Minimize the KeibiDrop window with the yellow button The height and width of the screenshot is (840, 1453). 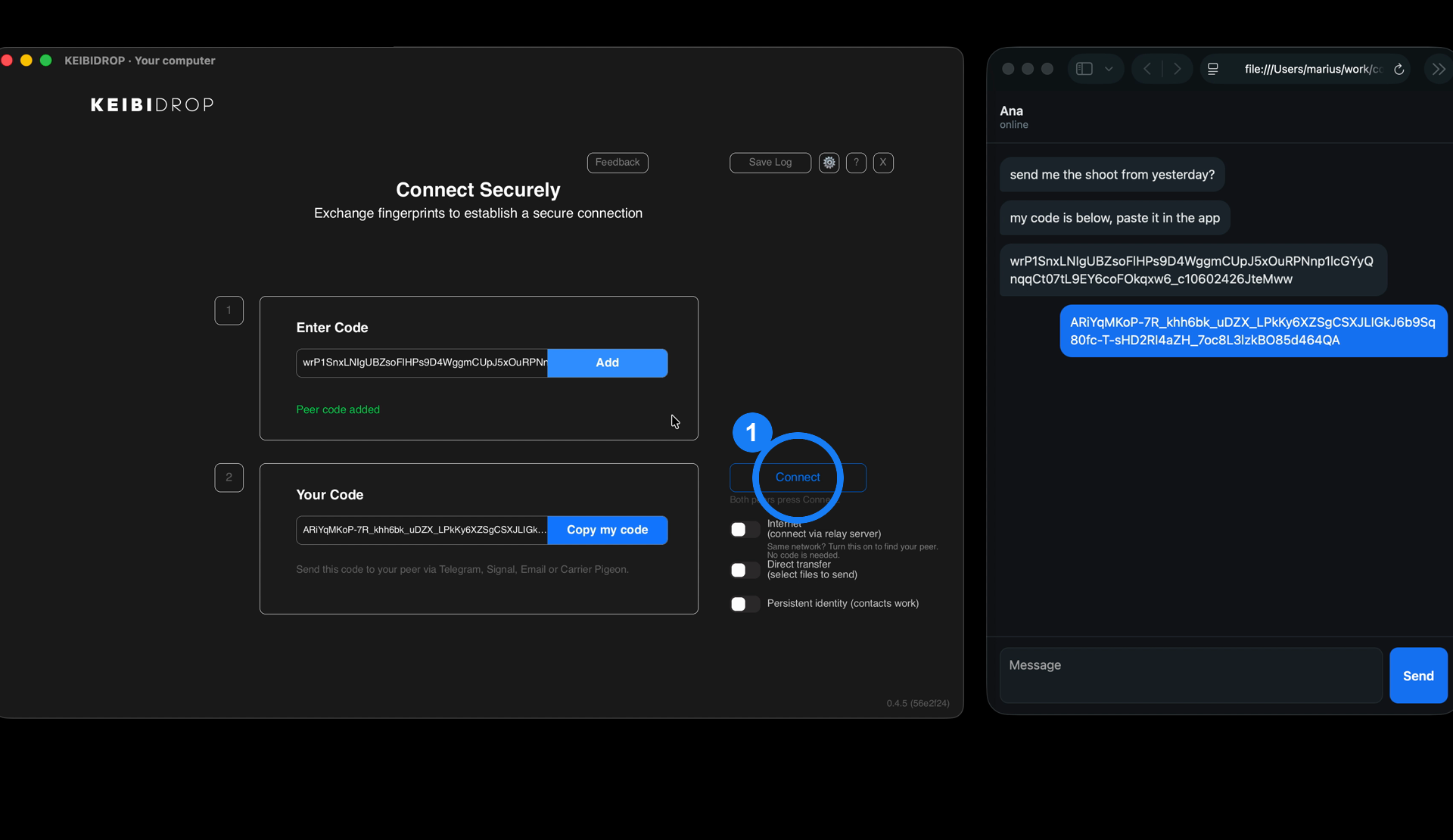click(26, 61)
